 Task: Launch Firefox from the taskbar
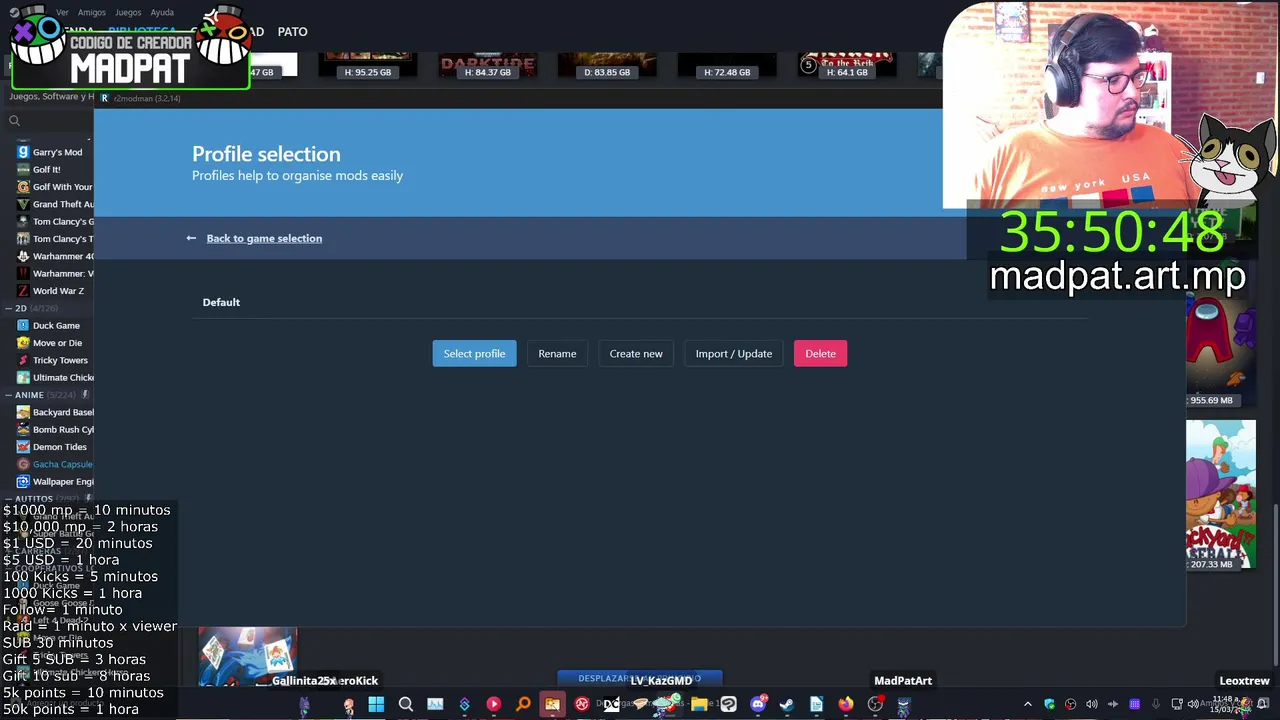click(846, 704)
